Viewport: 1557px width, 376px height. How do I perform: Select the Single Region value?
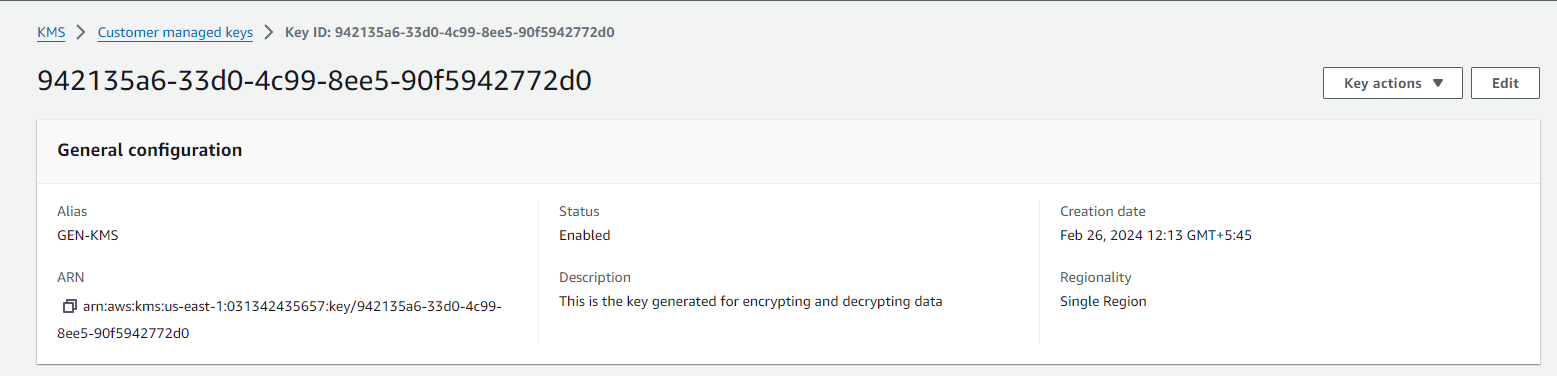tap(1103, 301)
